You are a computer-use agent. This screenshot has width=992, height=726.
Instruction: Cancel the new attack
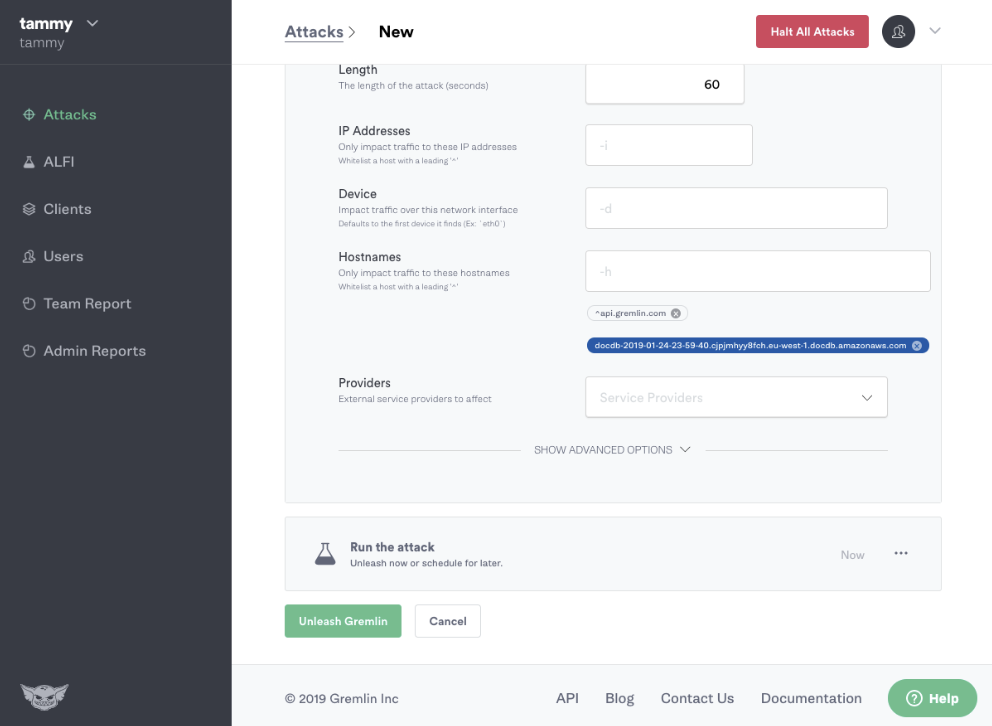(448, 621)
